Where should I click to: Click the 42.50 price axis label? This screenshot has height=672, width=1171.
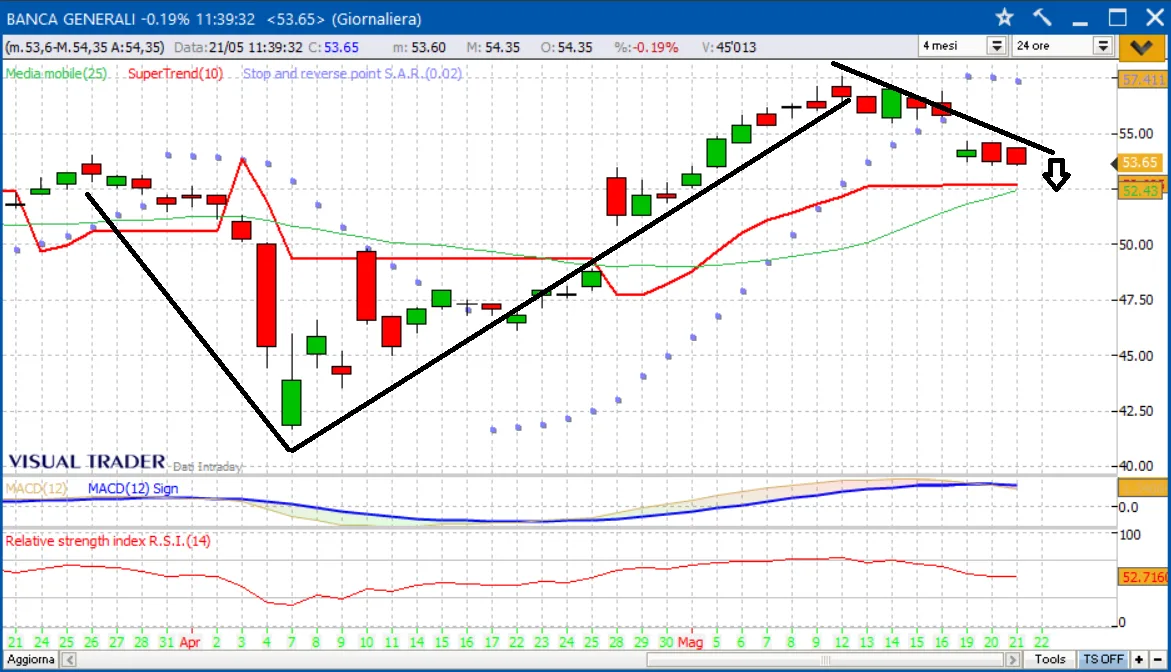point(1136,411)
